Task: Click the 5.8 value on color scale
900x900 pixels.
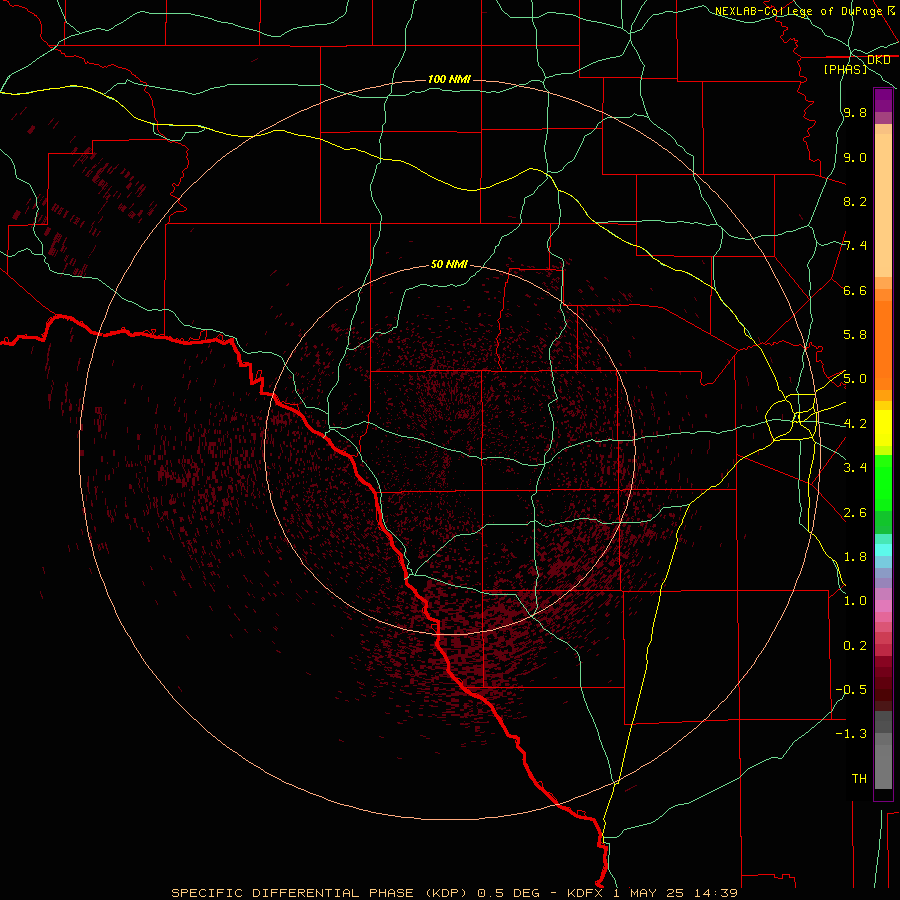Action: point(855,335)
